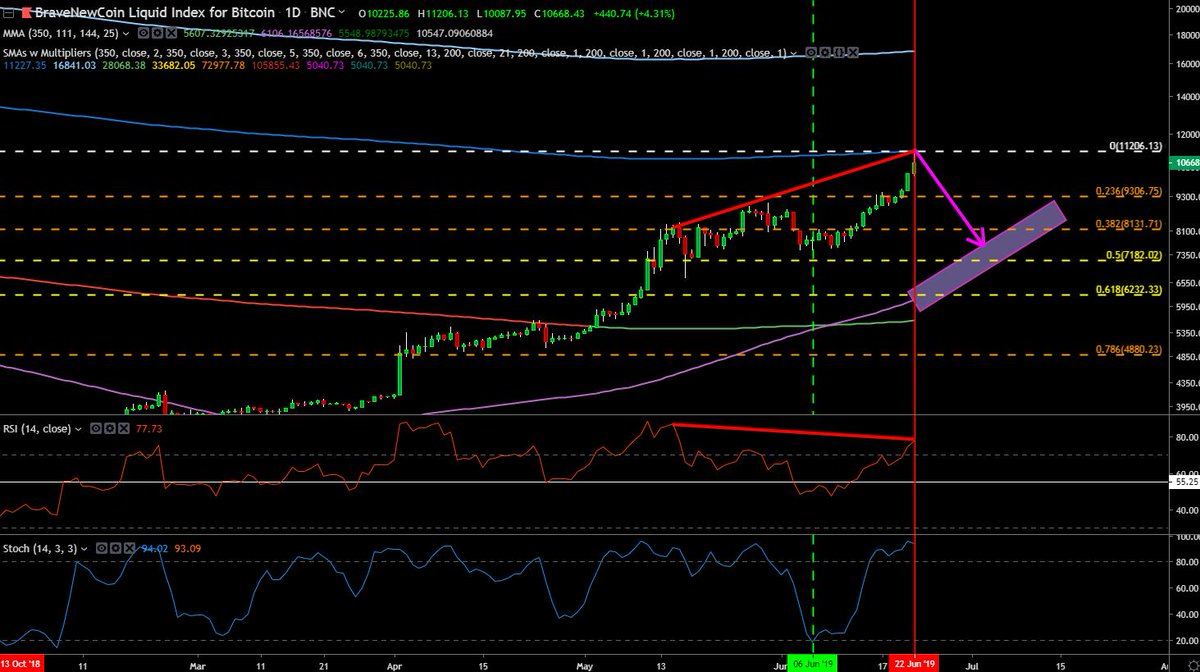Click the Stoch (14, 3, 3) label
Viewport: 1200px width, 672px height.
[40, 548]
